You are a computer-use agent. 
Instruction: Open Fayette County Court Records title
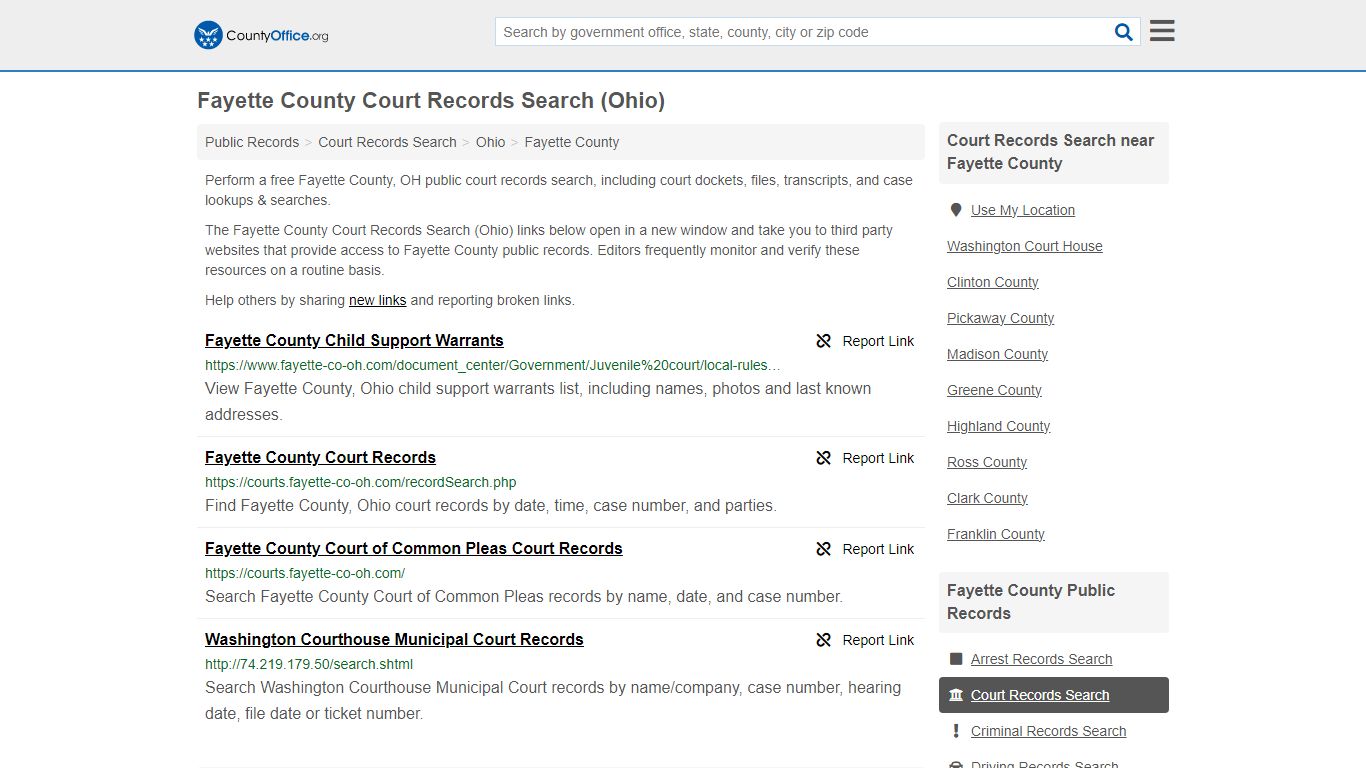pos(320,458)
